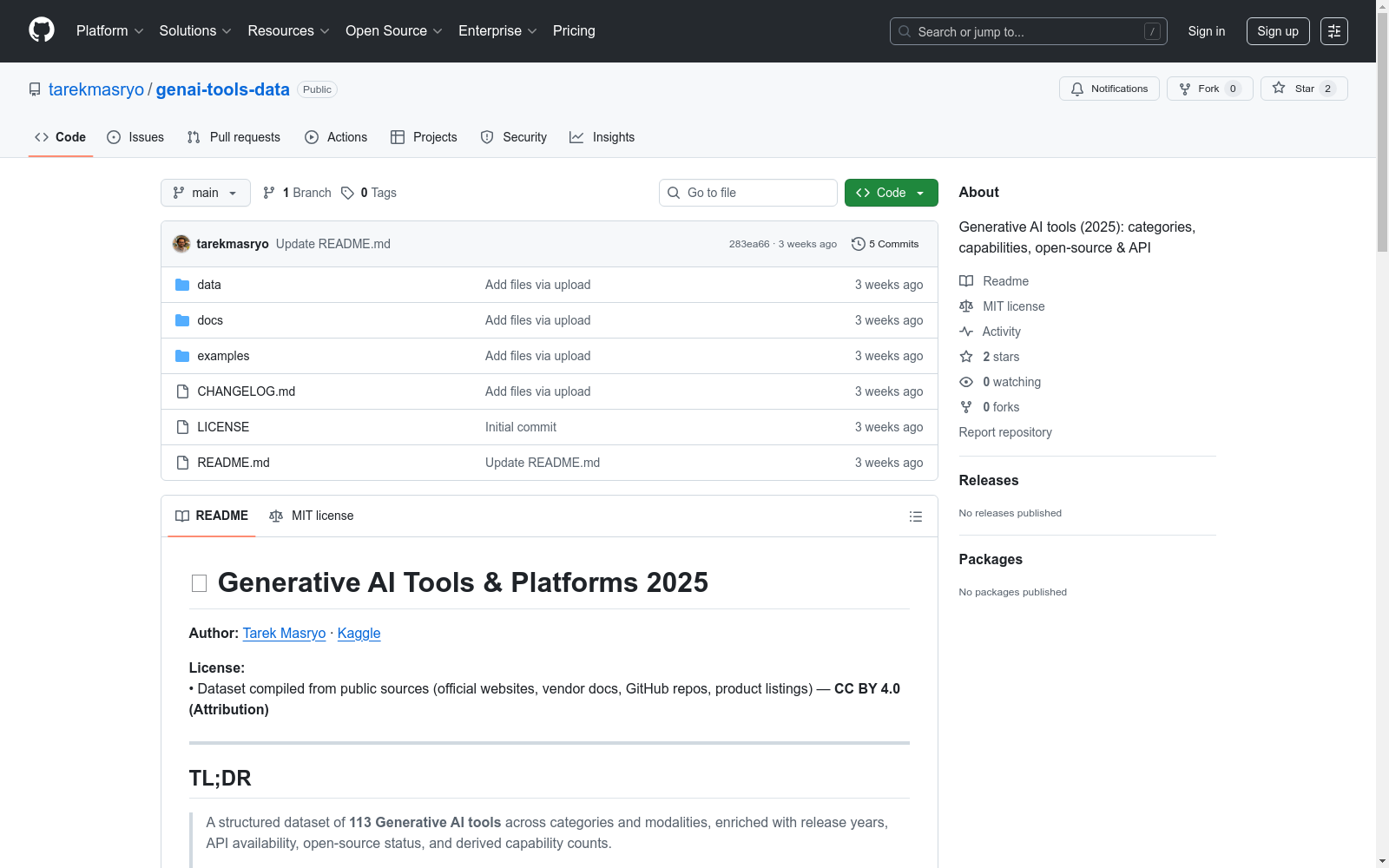Click the docs folder icon
The image size is (1389, 868).
coord(182,320)
